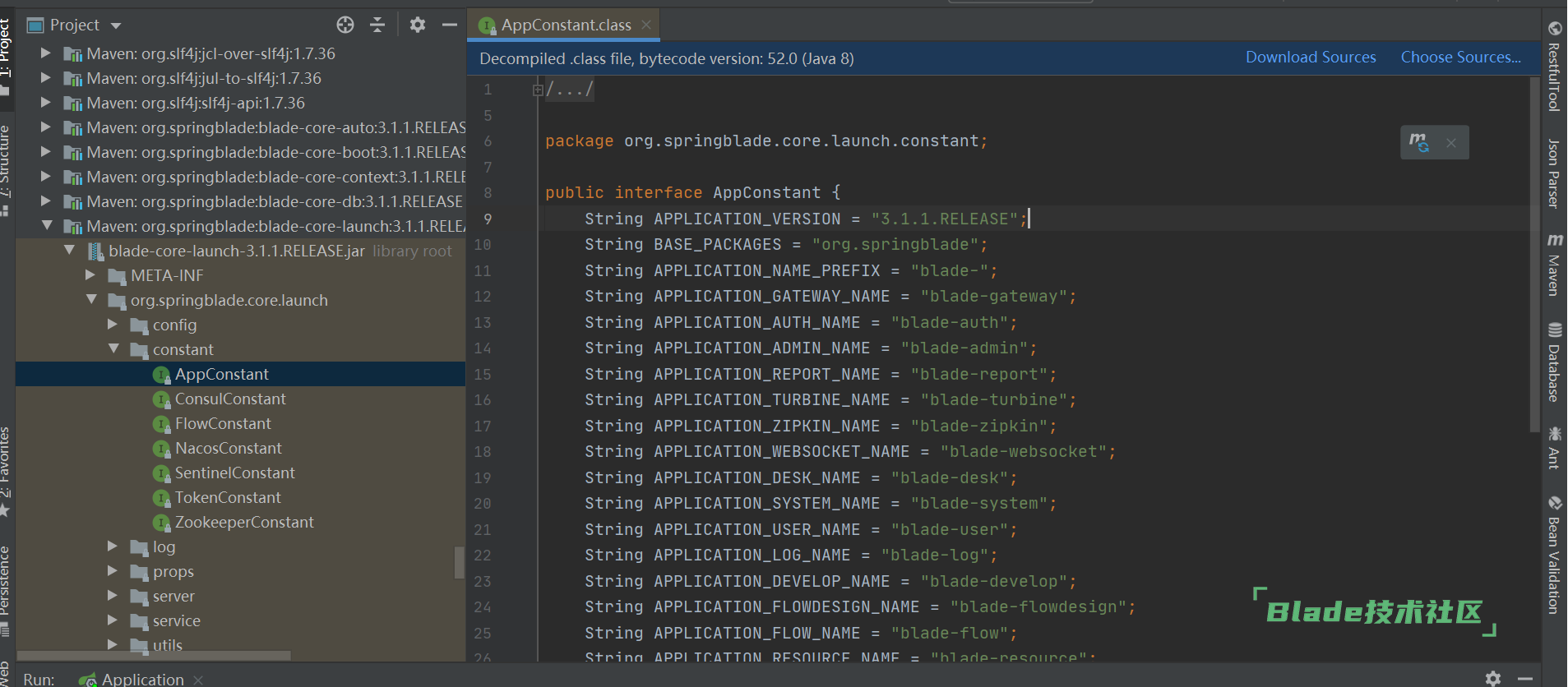1568x687 pixels.
Task: Expand blade-core-auto library node
Action: click(x=46, y=127)
